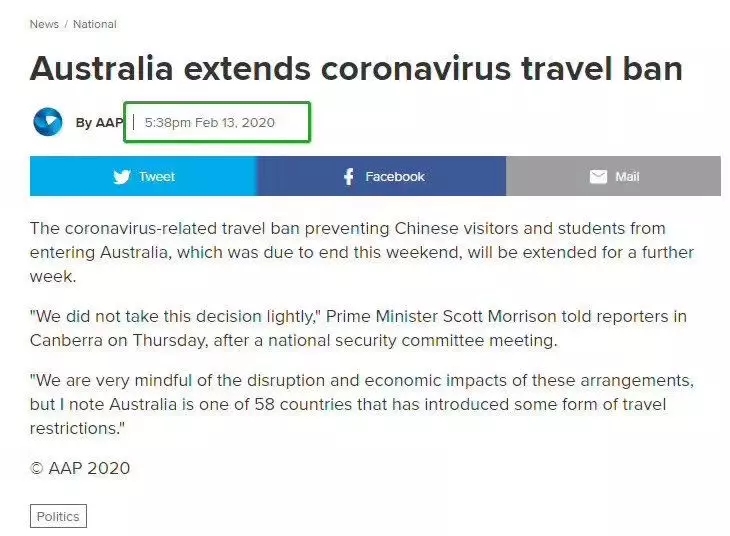Viewport: 730px width, 536px height.
Task: Click the 'By AAP' author byline
Action: tap(99, 123)
